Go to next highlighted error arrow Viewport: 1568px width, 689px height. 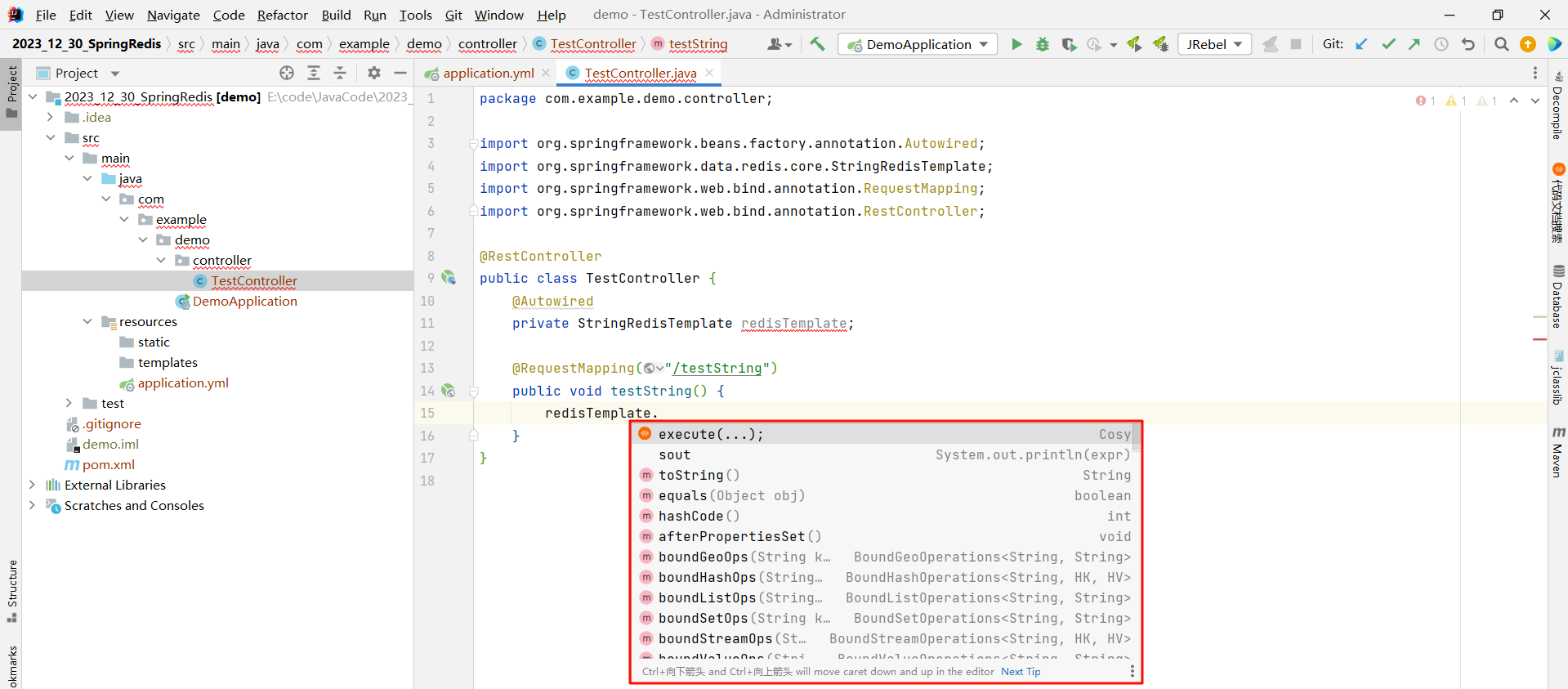click(1535, 101)
